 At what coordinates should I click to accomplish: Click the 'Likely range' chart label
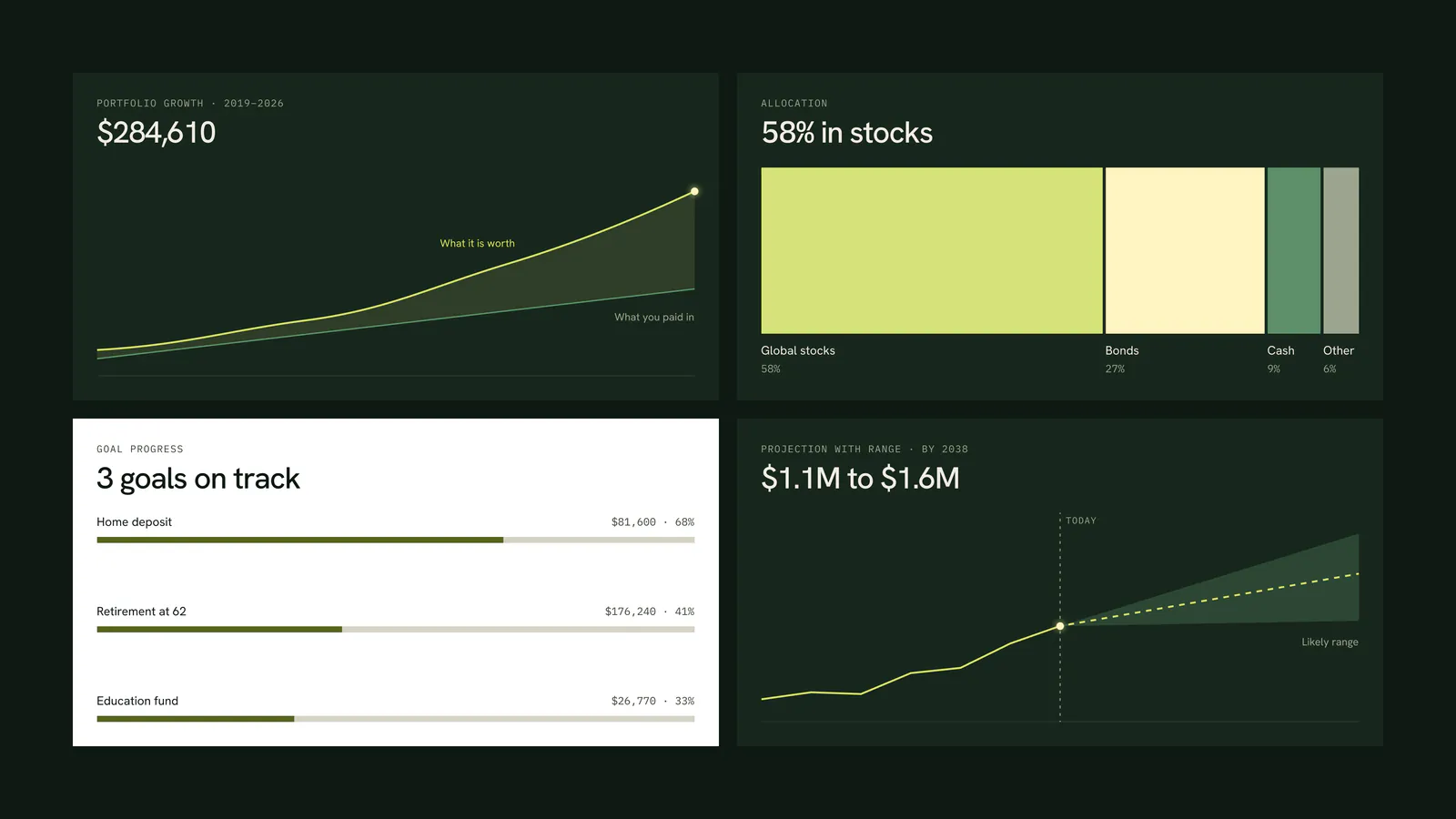pyautogui.click(x=1330, y=642)
